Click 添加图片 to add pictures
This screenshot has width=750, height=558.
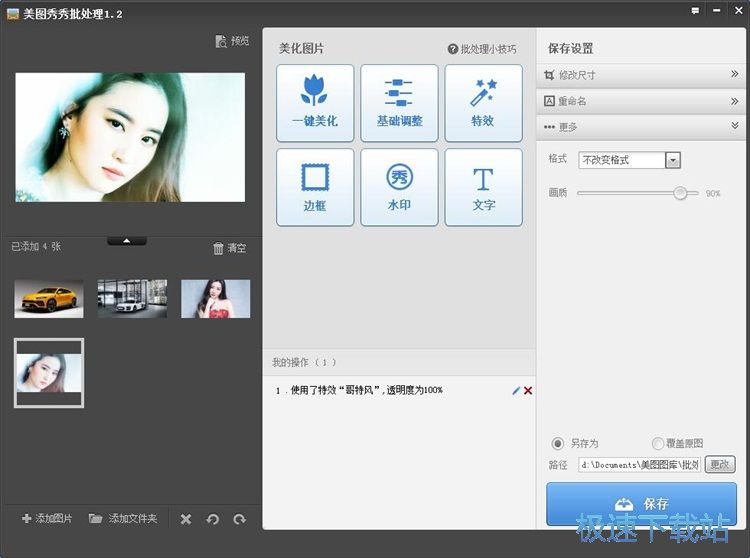[x=47, y=518]
